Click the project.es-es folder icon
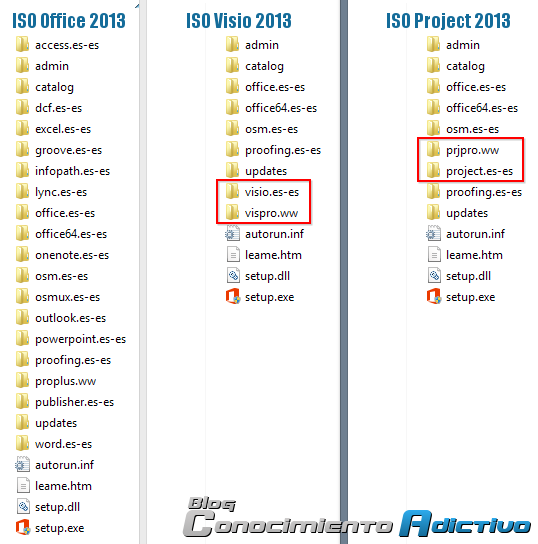 click(433, 170)
